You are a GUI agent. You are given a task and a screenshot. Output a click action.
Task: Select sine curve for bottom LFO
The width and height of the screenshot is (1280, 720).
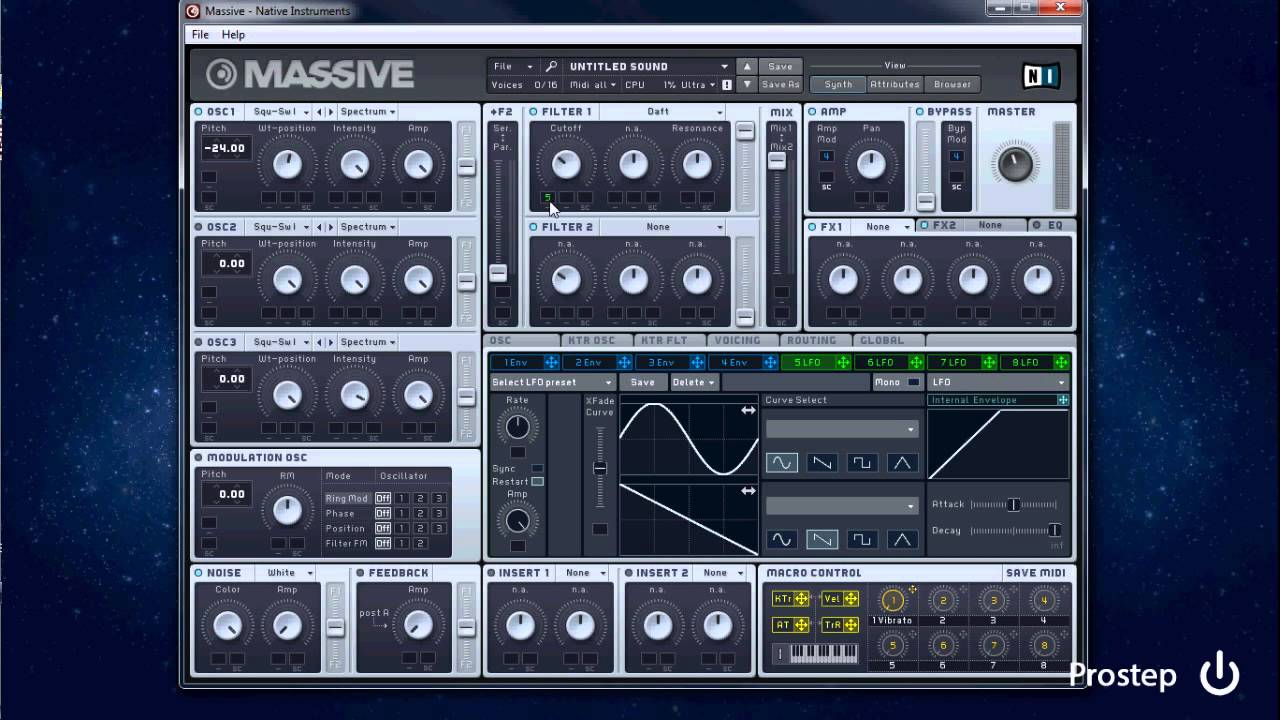click(x=782, y=540)
